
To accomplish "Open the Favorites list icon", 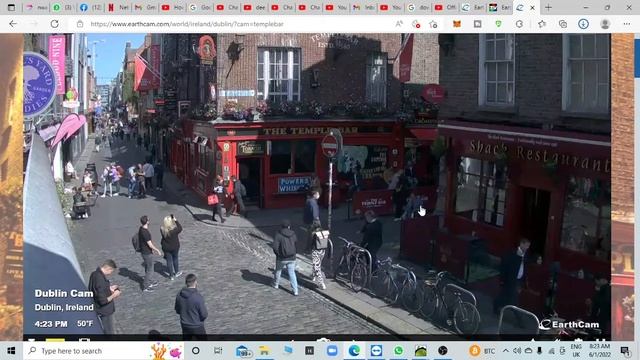I will (542, 24).
